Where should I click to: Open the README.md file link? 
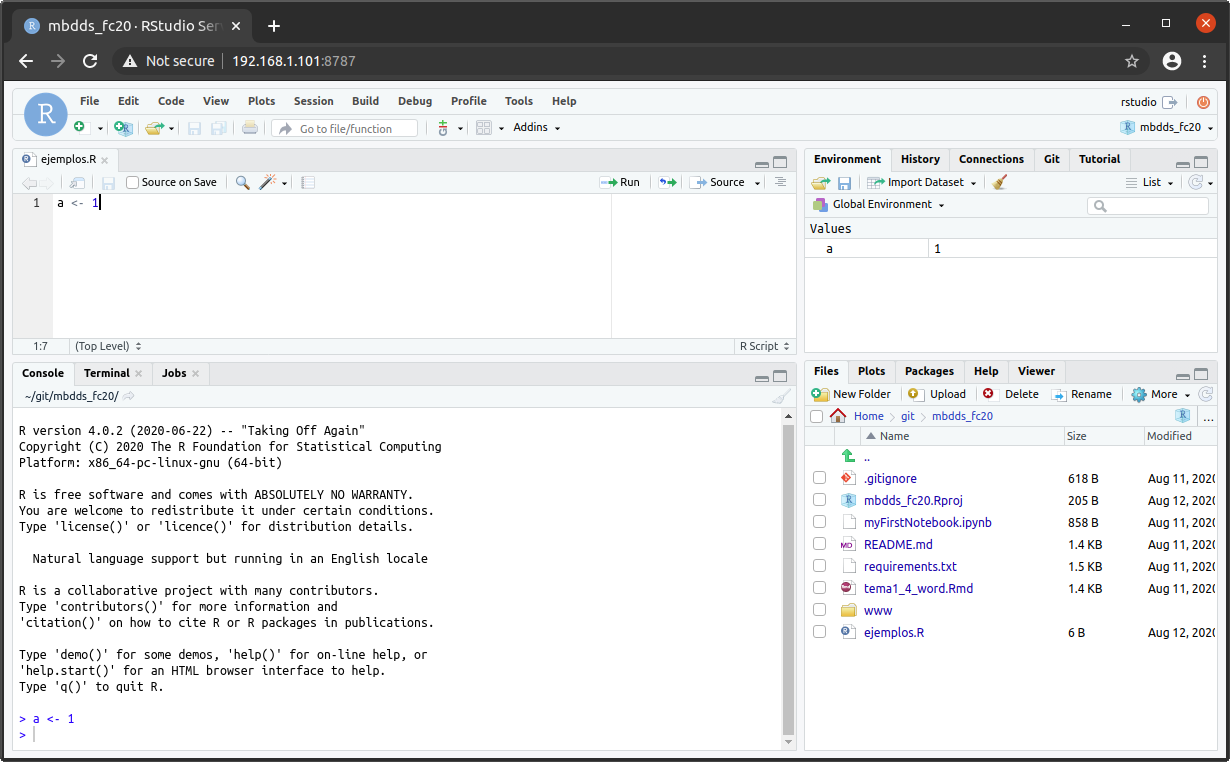[x=898, y=544]
